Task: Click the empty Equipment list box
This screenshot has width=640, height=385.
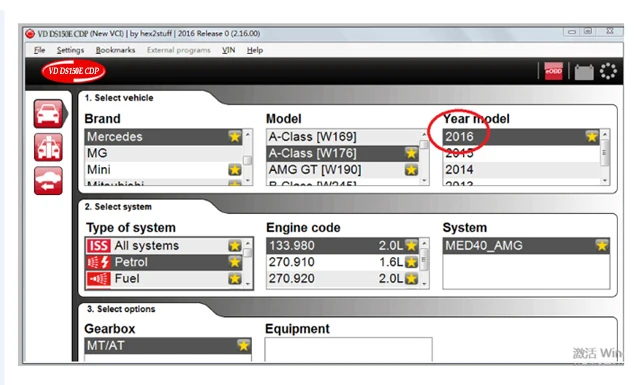Action: (348, 349)
